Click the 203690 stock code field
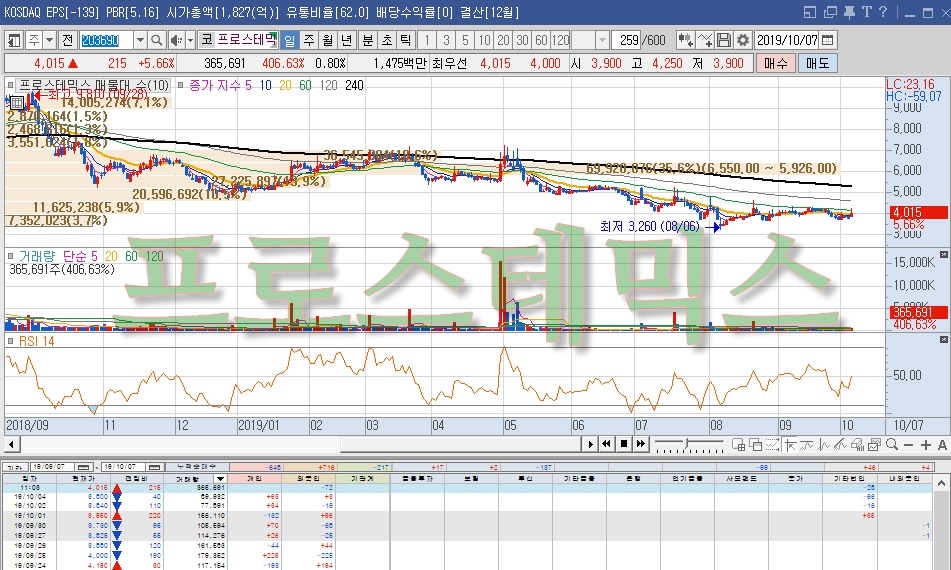Image resolution: width=951 pixels, height=570 pixels. (x=107, y=41)
